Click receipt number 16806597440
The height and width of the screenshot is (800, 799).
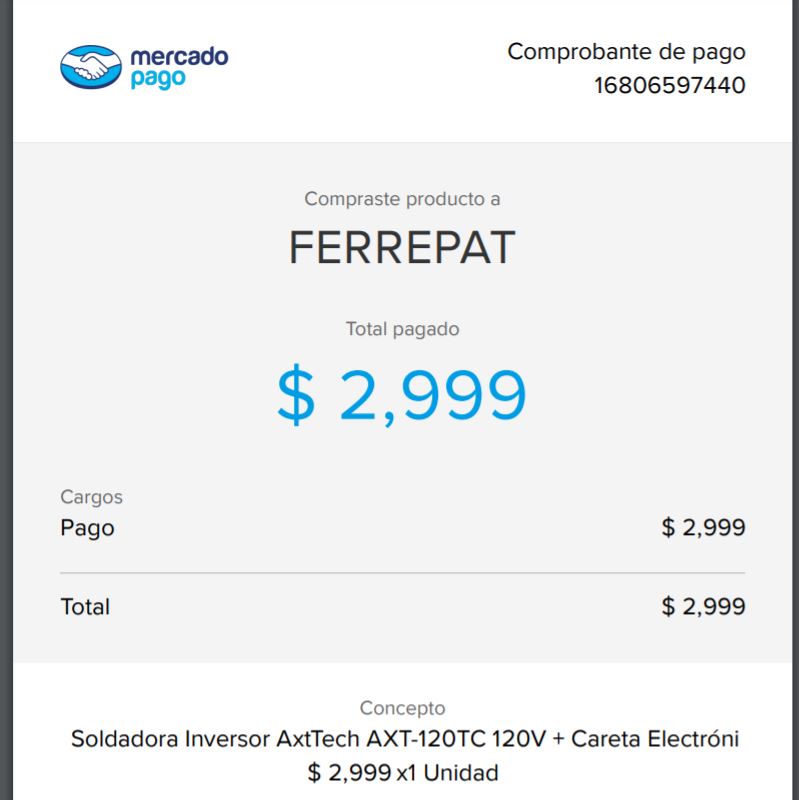(x=669, y=85)
